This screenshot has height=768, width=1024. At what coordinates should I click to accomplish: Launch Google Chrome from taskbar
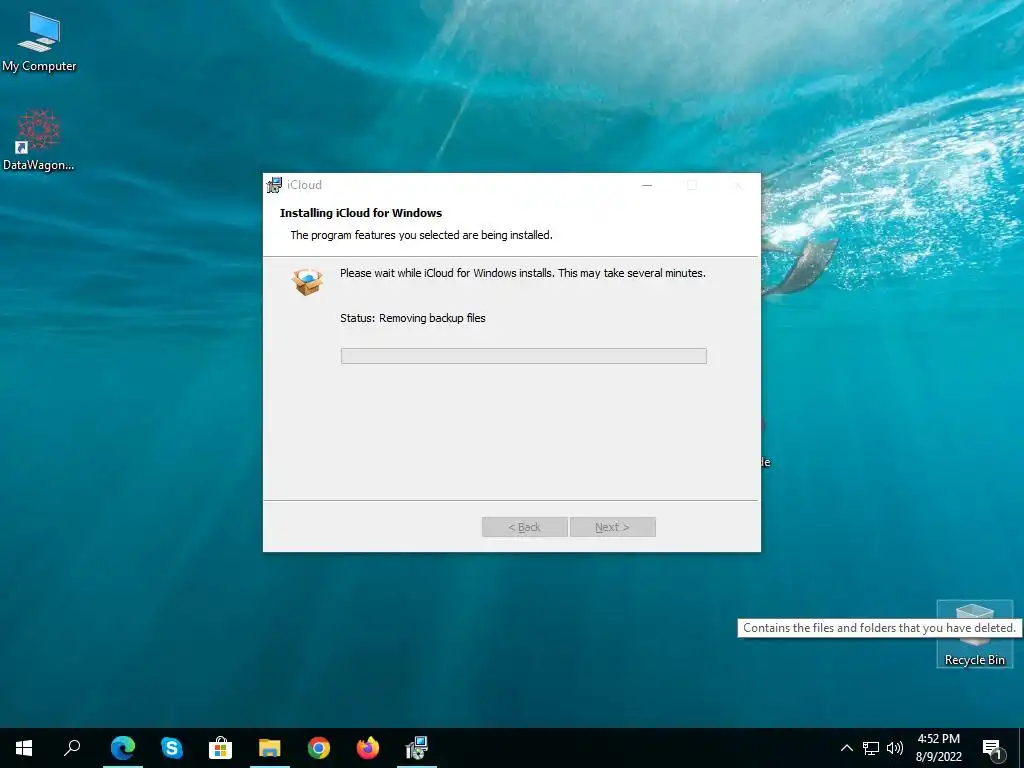click(319, 748)
